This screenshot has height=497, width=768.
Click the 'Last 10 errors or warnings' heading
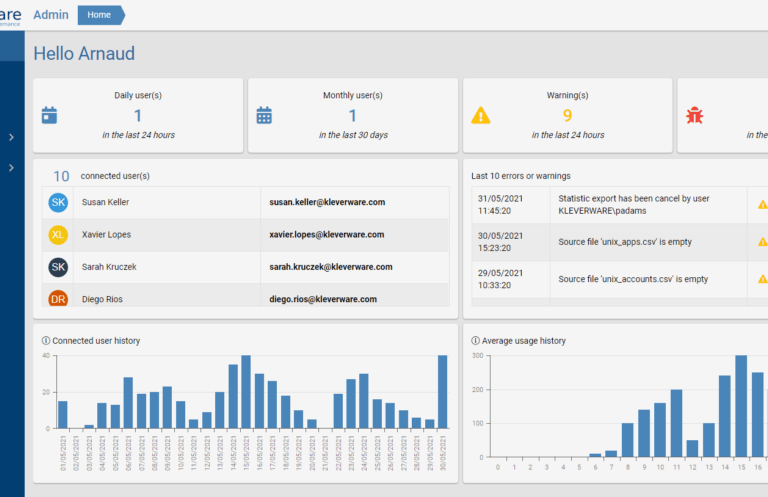click(521, 176)
